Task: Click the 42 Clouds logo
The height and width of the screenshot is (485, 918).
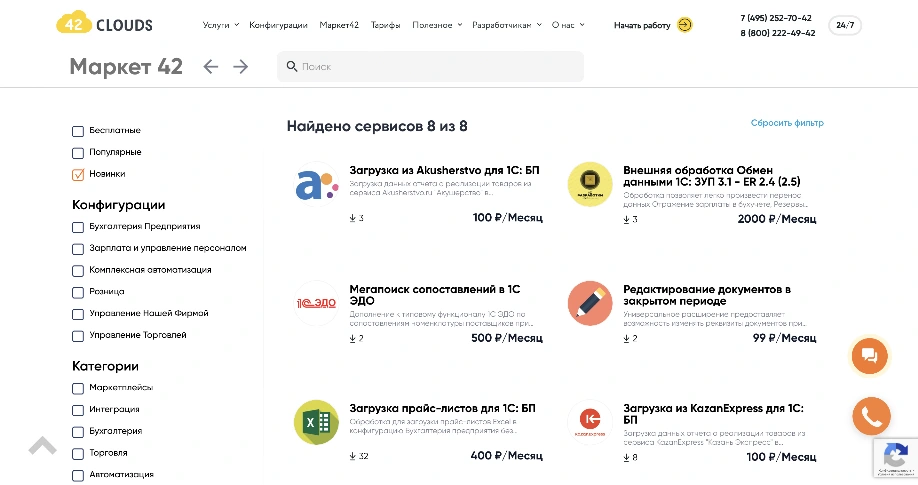Action: click(105, 24)
